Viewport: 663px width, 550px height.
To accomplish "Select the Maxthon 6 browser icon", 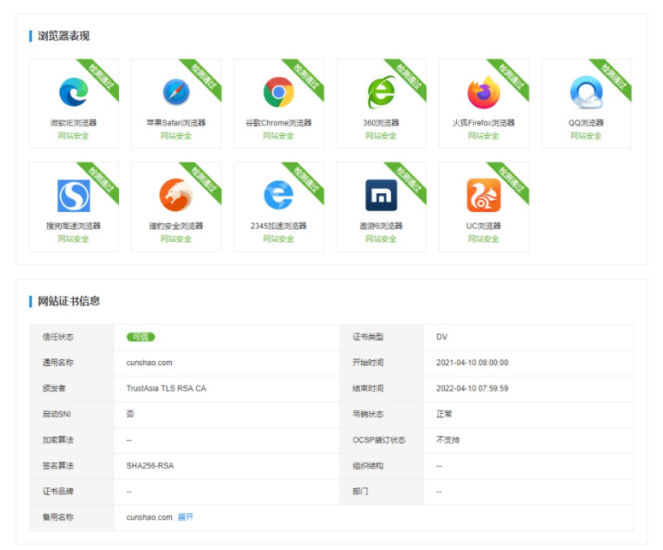I will [381, 196].
